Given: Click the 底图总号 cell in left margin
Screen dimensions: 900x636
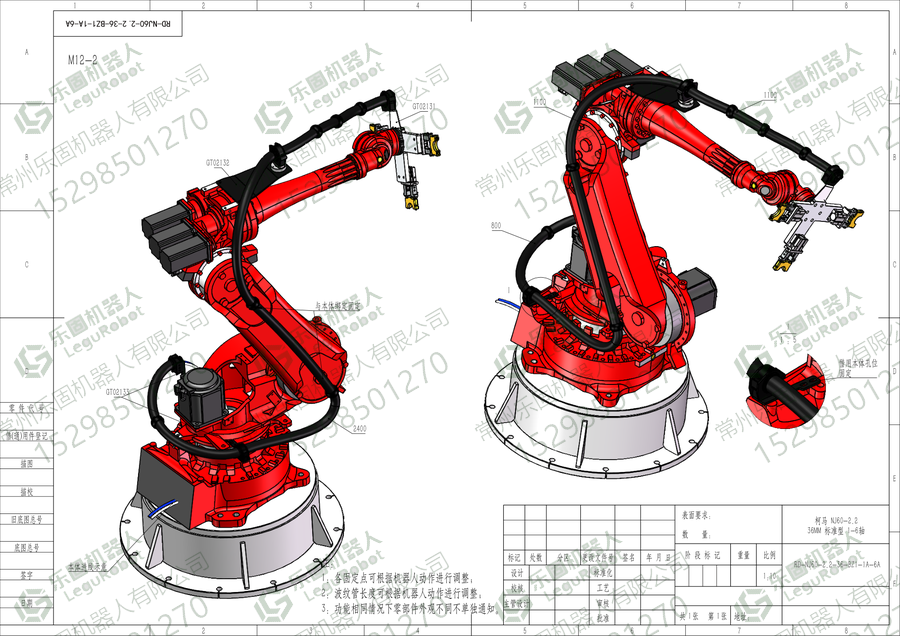Looking at the screenshot, I should (27, 548).
